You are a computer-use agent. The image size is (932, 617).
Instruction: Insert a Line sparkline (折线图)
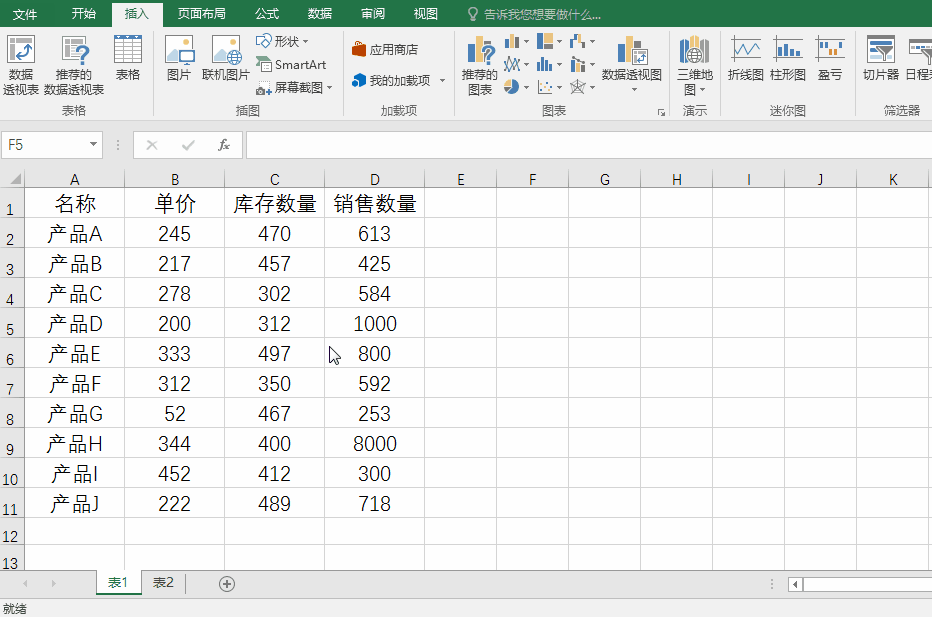pyautogui.click(x=745, y=58)
